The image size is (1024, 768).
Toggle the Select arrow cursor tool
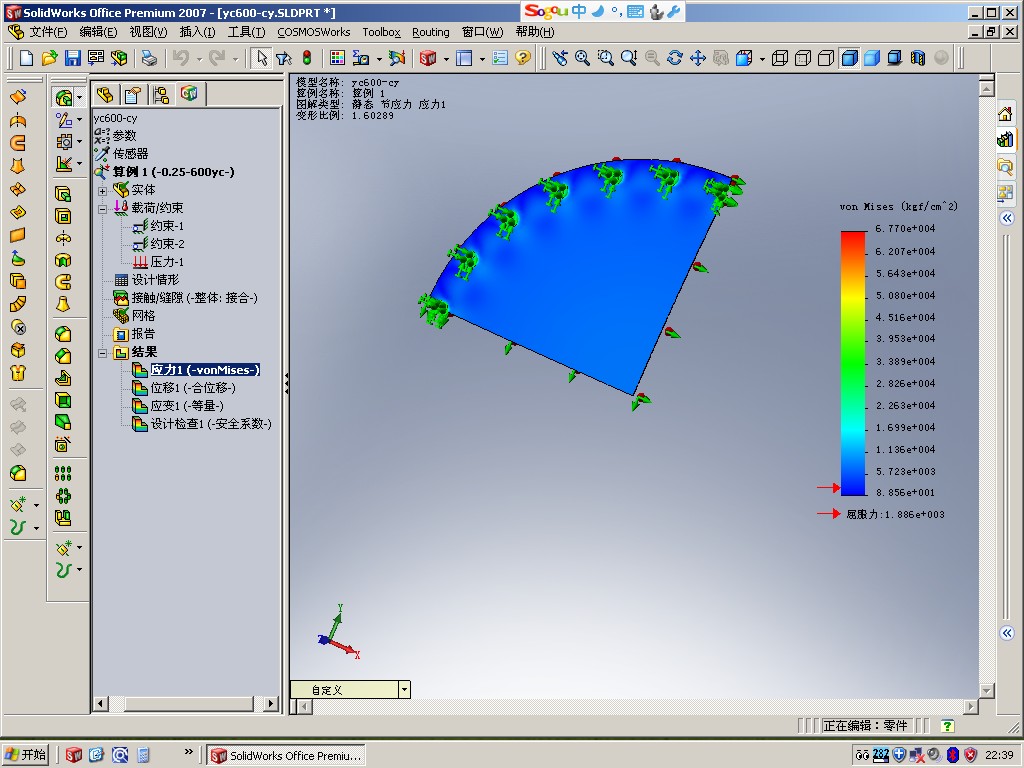tap(261, 58)
